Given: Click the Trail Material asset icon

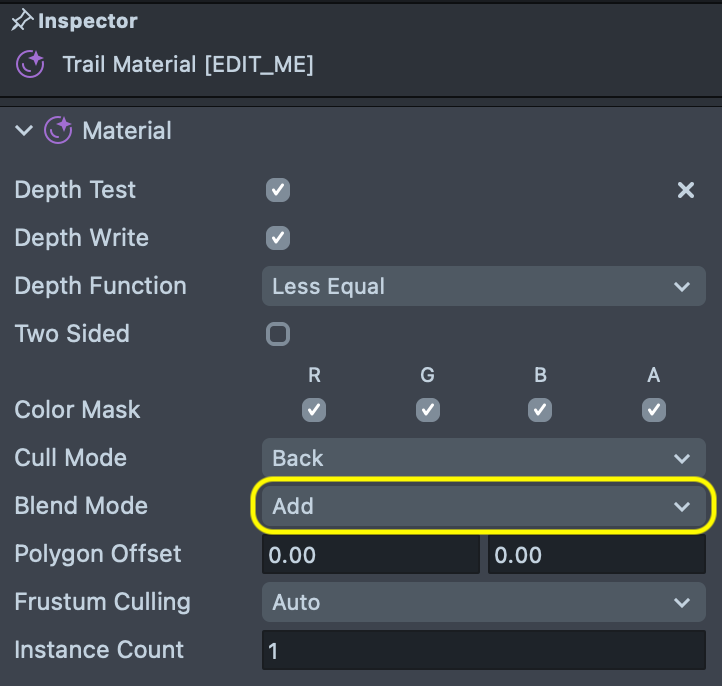Looking at the screenshot, I should [x=30, y=65].
